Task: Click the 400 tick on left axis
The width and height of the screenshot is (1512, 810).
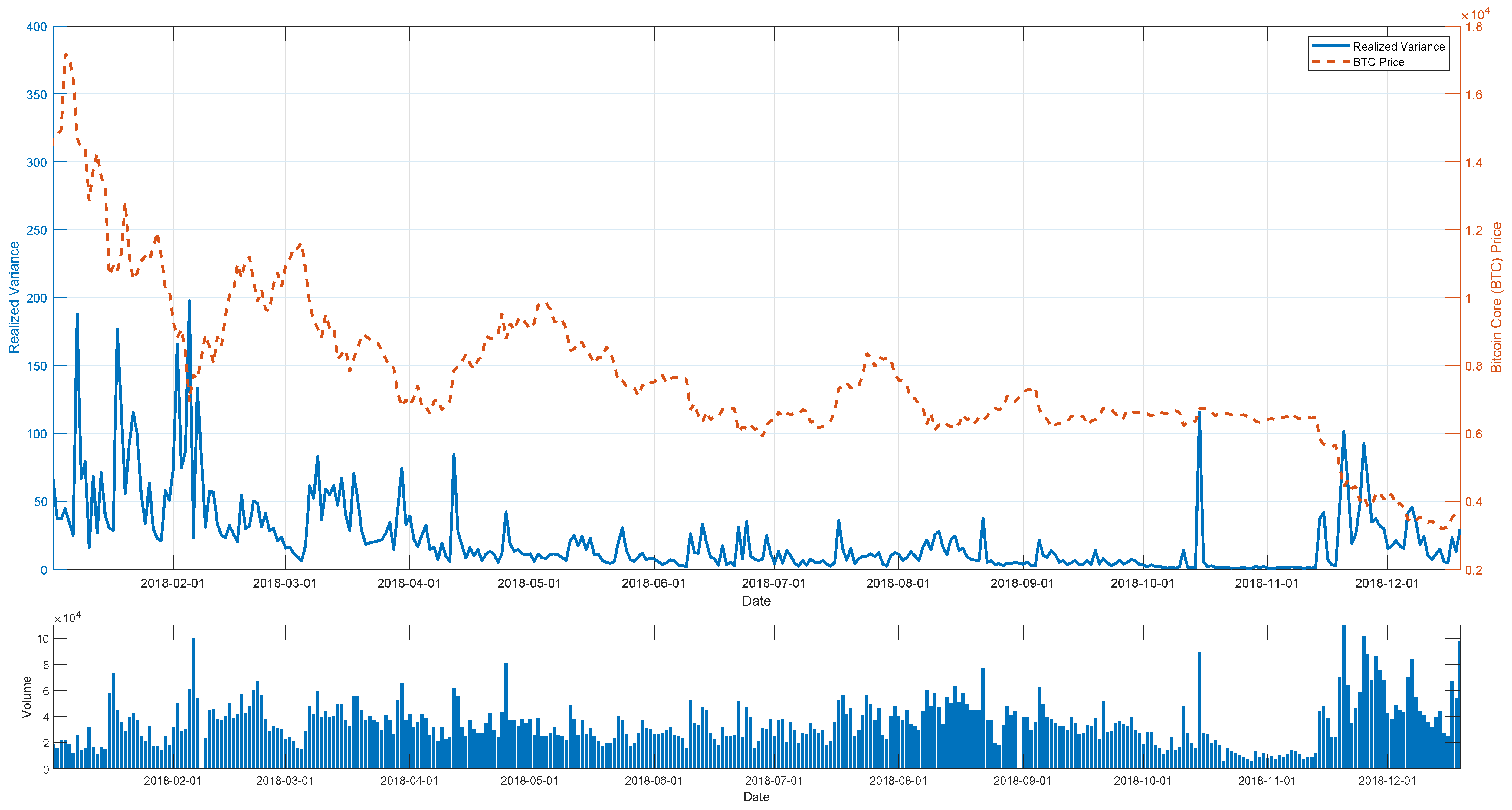Action: (x=36, y=27)
